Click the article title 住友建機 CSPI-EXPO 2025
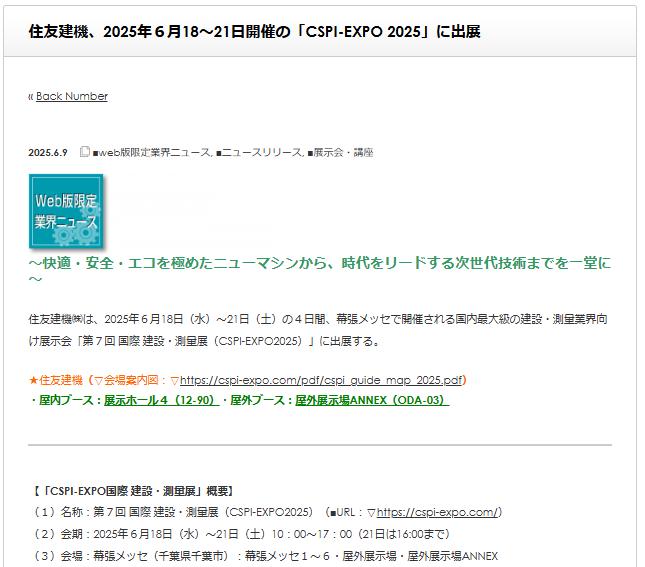Image resolution: width=645 pixels, height=567 pixels. click(255, 31)
